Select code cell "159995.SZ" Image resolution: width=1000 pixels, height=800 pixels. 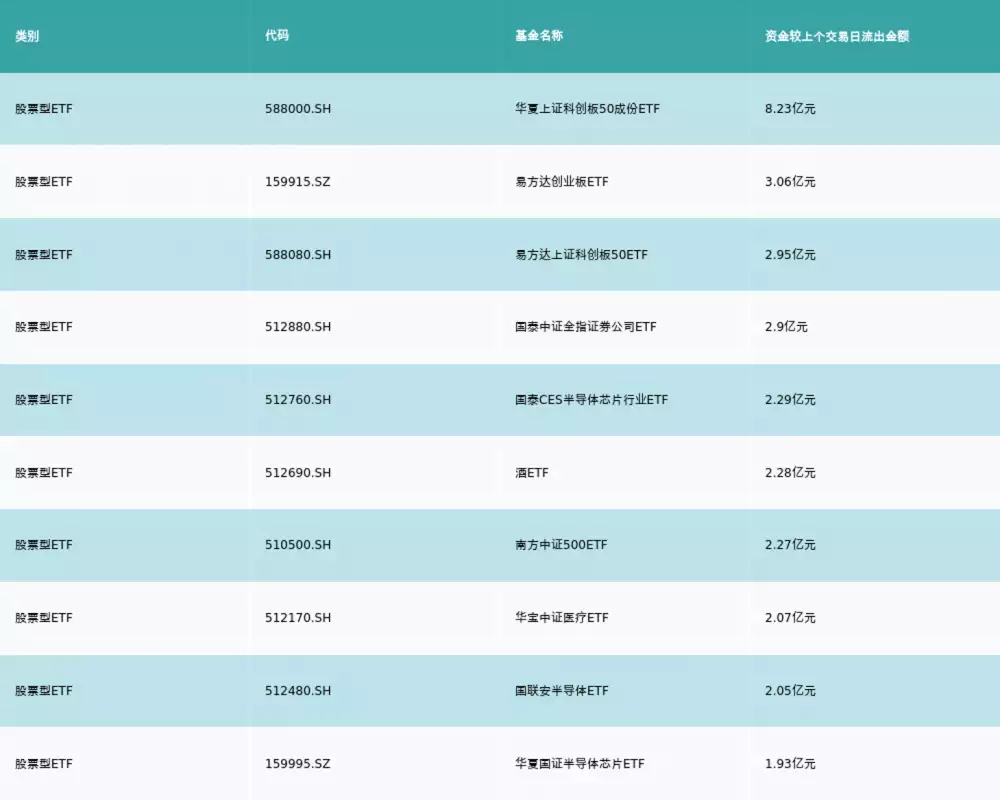[298, 764]
